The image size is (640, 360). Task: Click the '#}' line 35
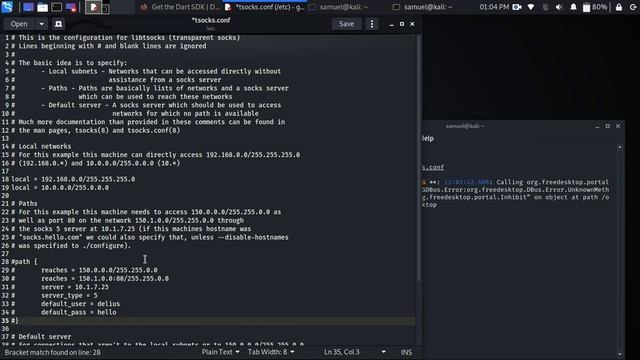15,321
